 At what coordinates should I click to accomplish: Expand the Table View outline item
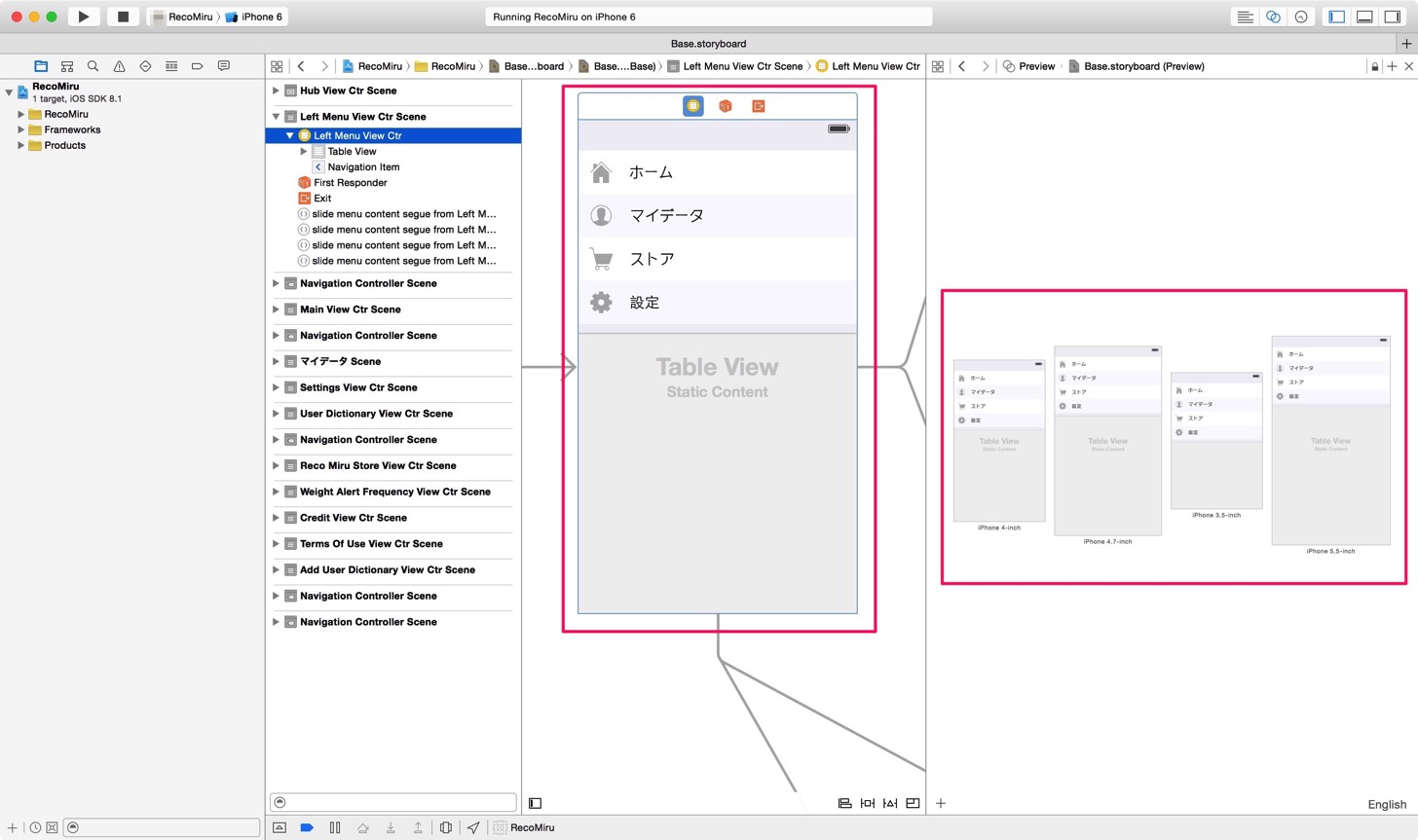coord(304,151)
